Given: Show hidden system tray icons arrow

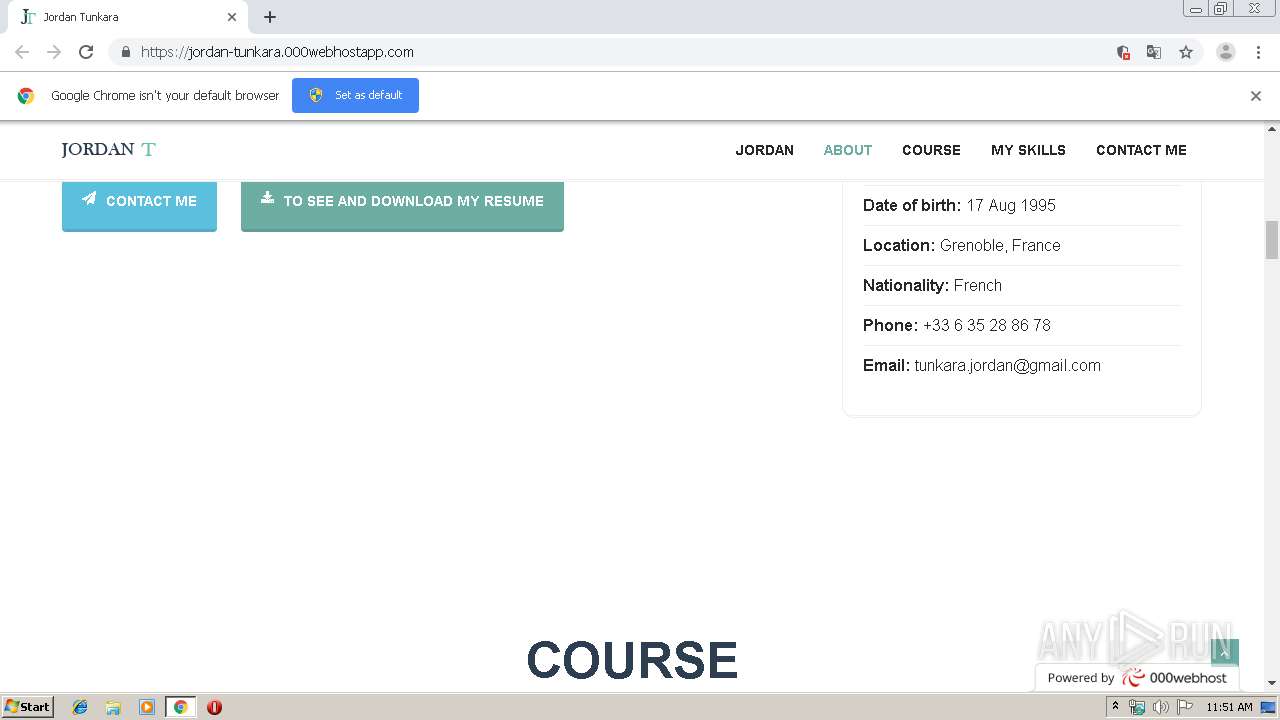Looking at the screenshot, I should (1115, 707).
